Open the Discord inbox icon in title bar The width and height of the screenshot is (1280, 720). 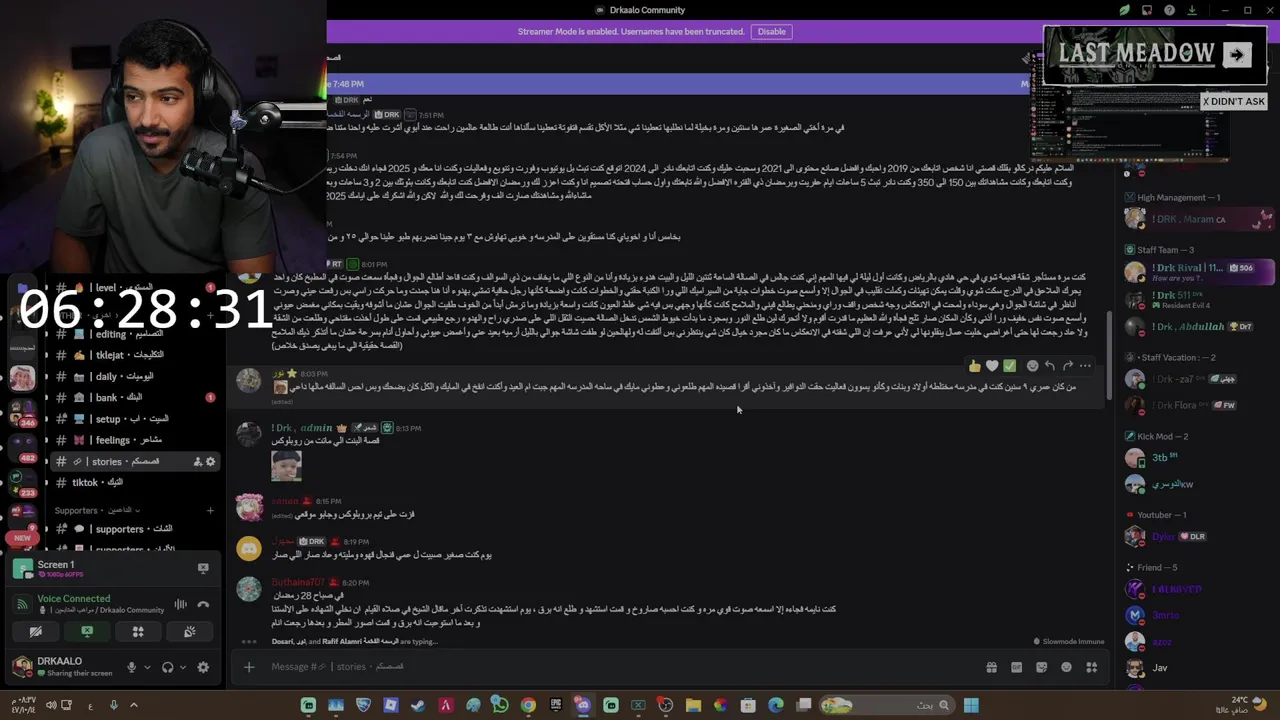coord(1146,10)
